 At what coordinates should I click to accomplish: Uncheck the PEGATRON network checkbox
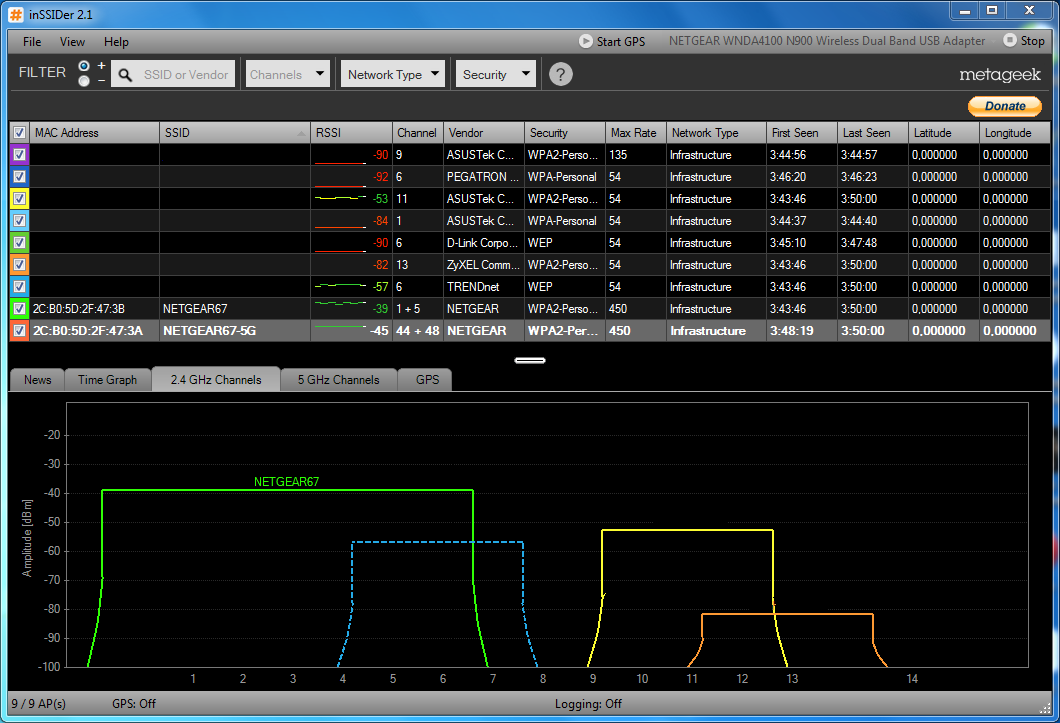20,177
